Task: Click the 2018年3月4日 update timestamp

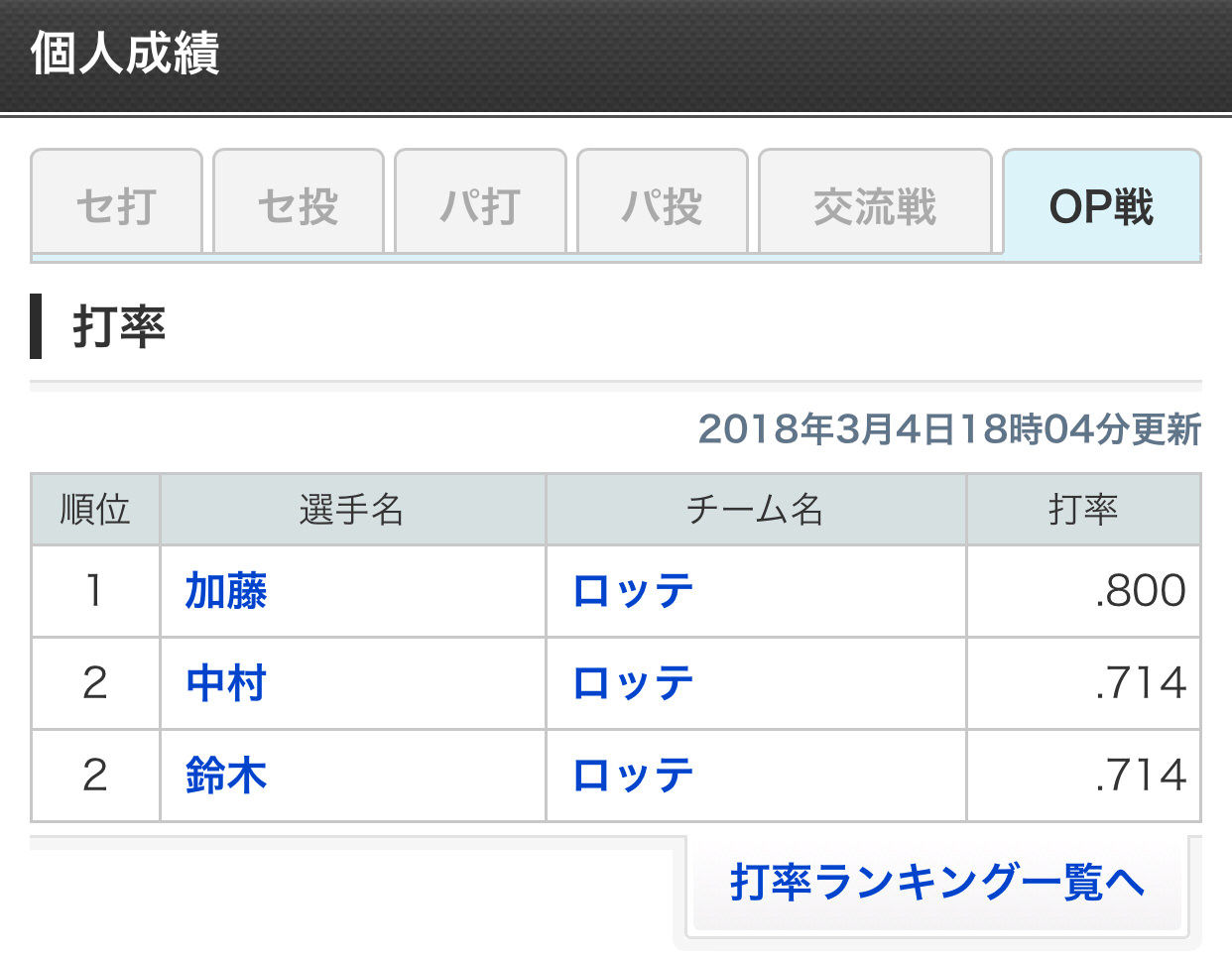Action: click(x=949, y=429)
